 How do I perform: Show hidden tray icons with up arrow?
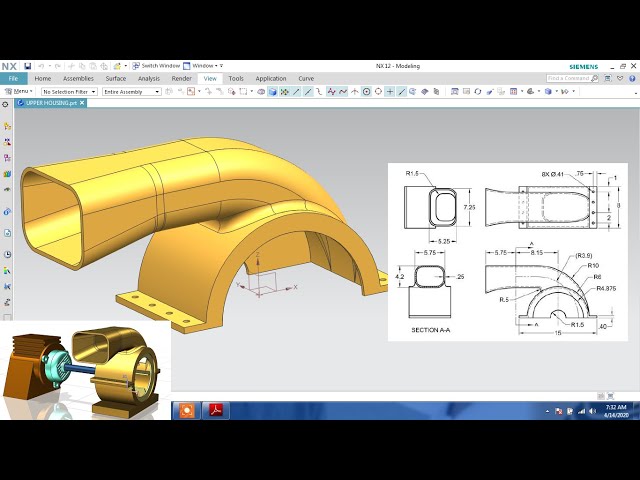[547, 411]
